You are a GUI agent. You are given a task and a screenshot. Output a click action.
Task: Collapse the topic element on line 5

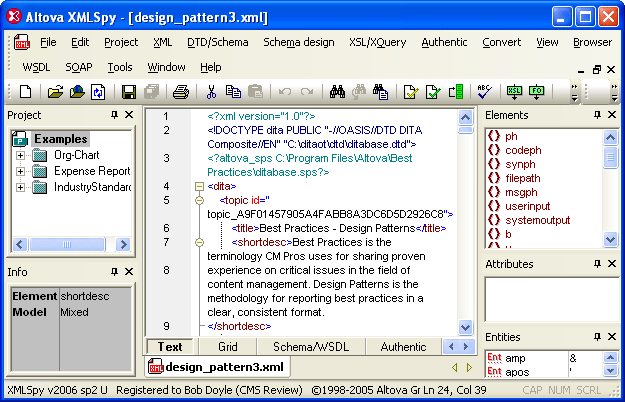pyautogui.click(x=199, y=200)
